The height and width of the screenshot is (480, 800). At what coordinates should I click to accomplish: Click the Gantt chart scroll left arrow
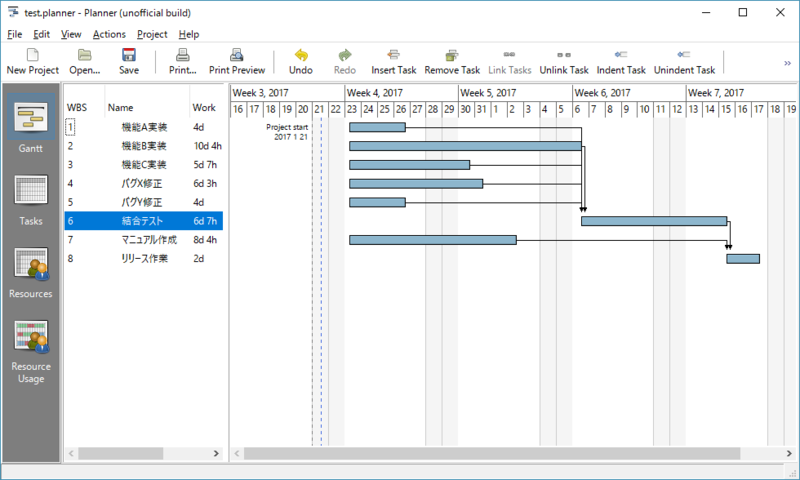pos(236,453)
